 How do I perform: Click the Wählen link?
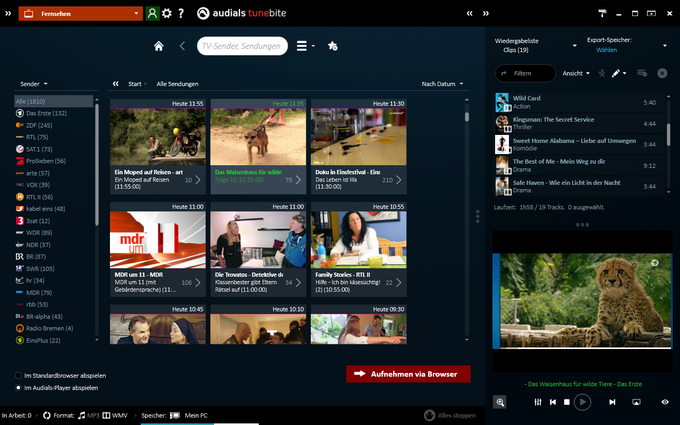click(x=606, y=50)
